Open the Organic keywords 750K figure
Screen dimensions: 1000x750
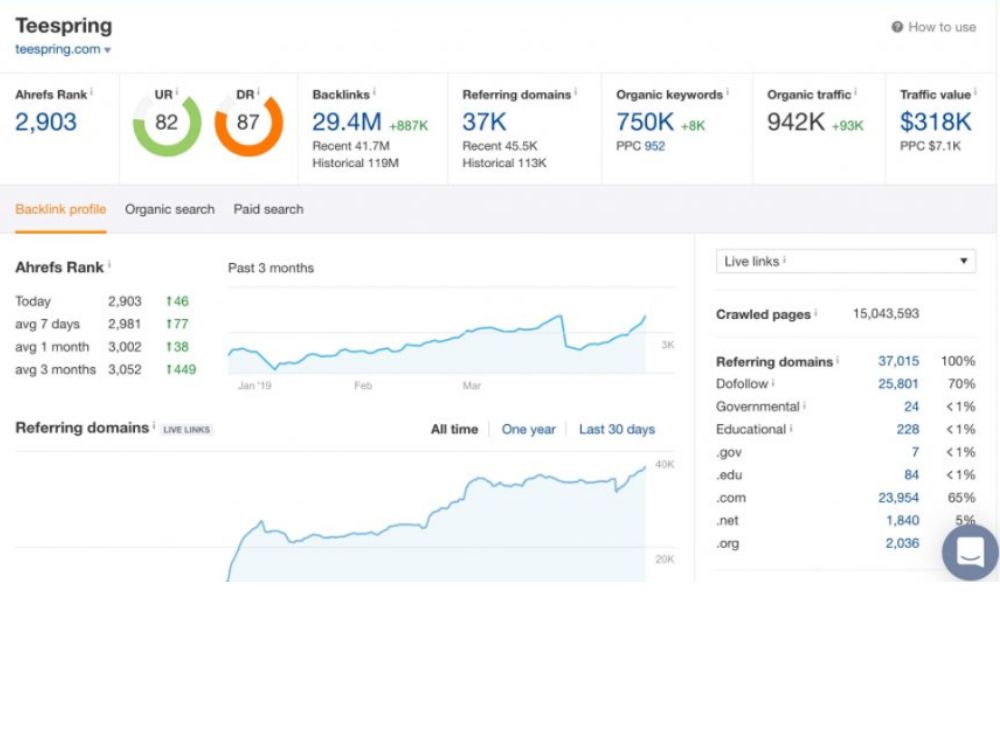(x=645, y=122)
